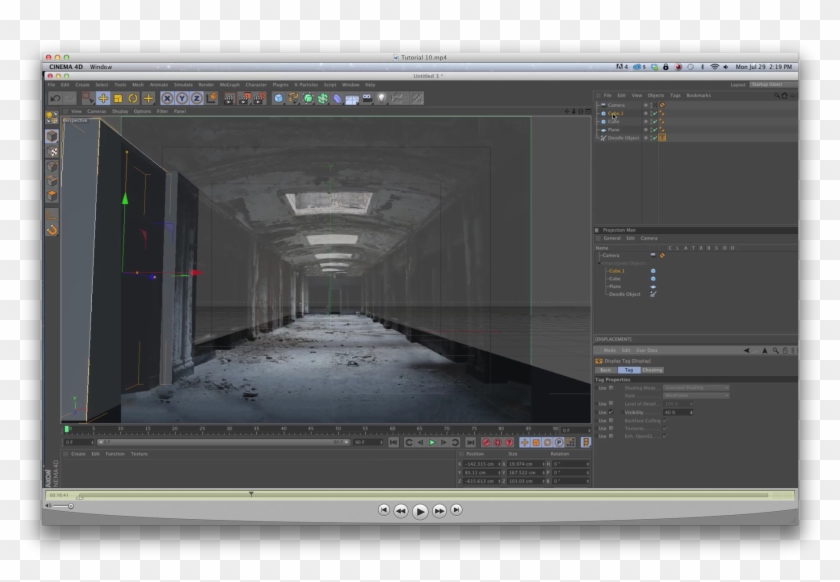
Task: Select Cube.1 in the object manager
Action: point(616,113)
